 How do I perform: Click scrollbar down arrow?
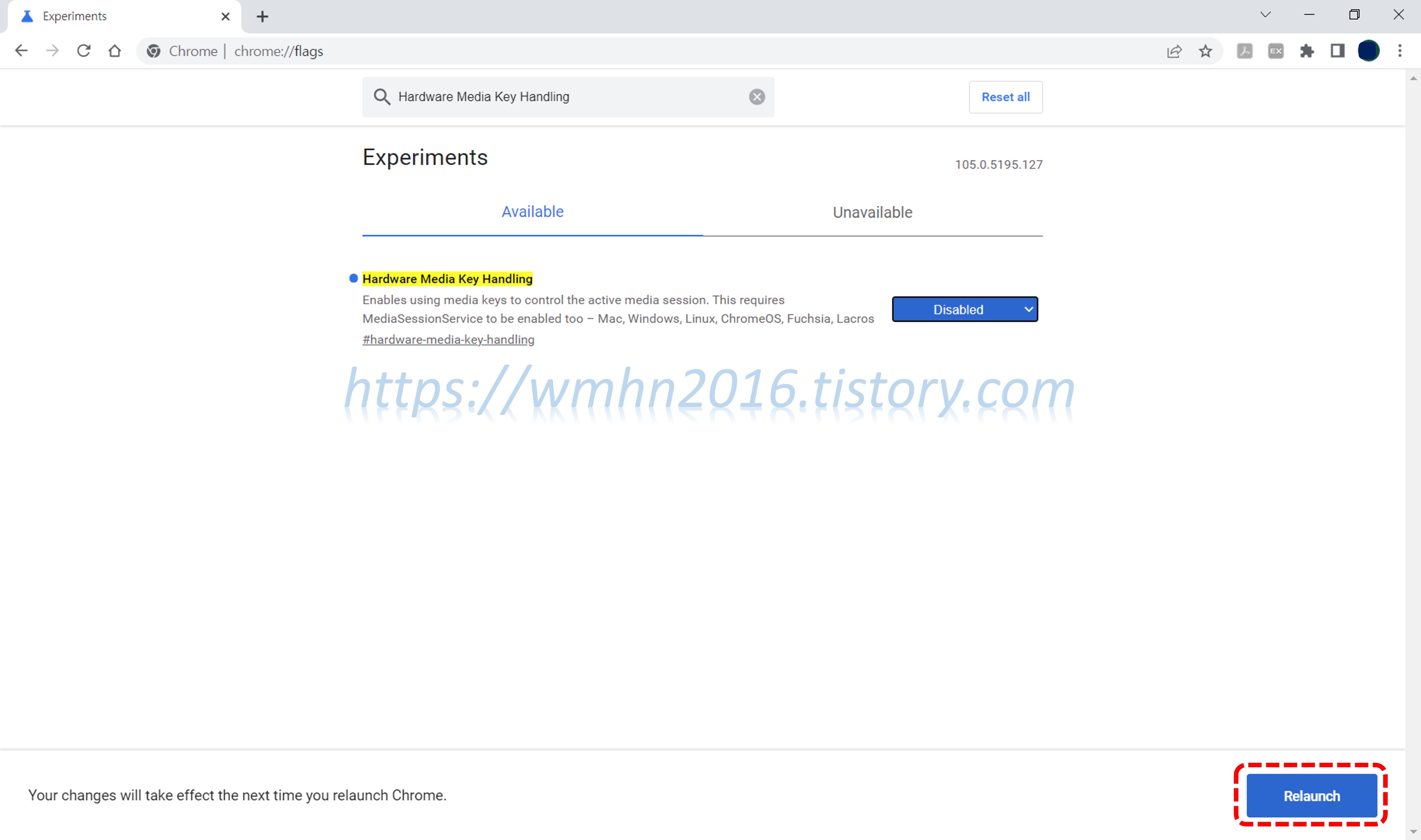pos(1413,832)
